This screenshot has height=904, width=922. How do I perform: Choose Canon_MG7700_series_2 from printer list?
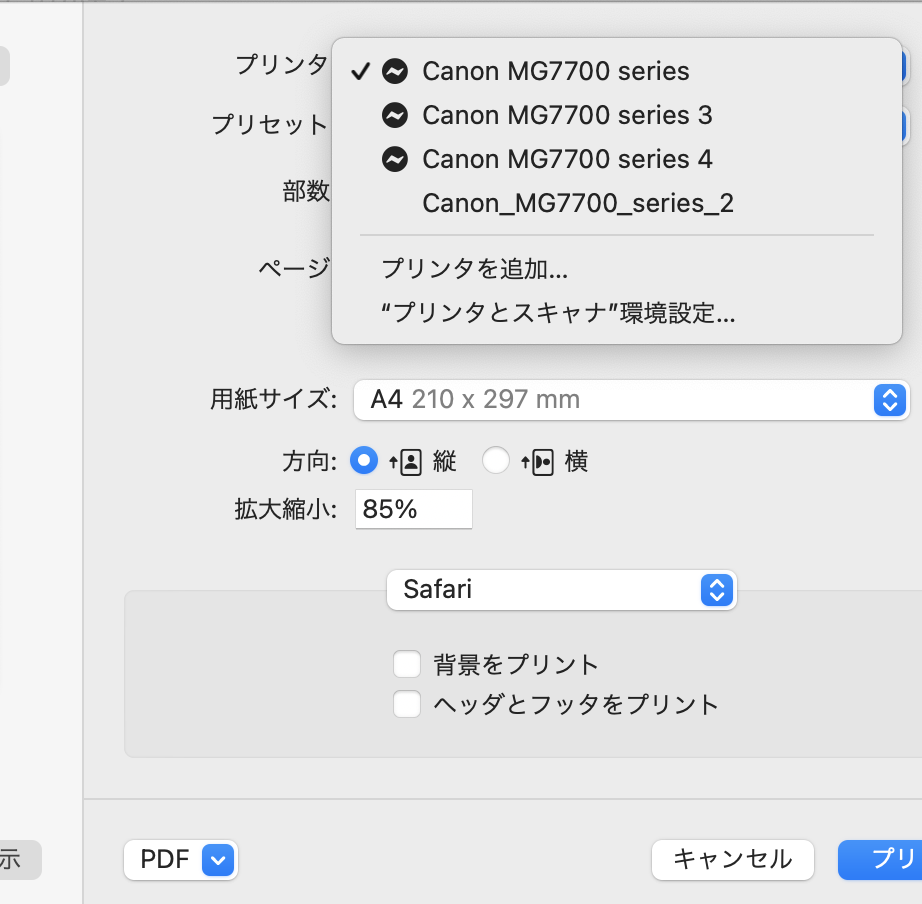tap(578, 204)
